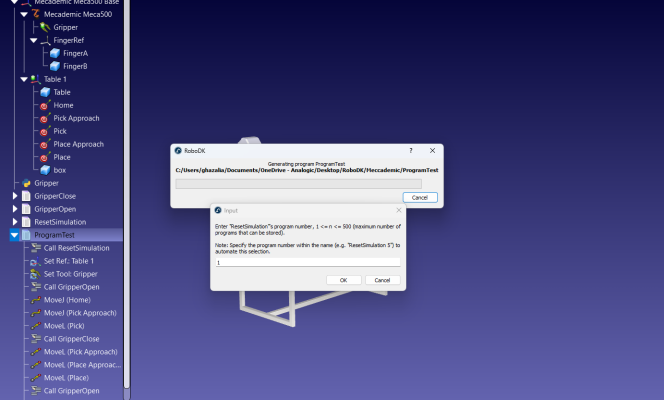The width and height of the screenshot is (664, 400).
Task: Select the Call GripperClose instruction icon
Action: click(x=36, y=339)
